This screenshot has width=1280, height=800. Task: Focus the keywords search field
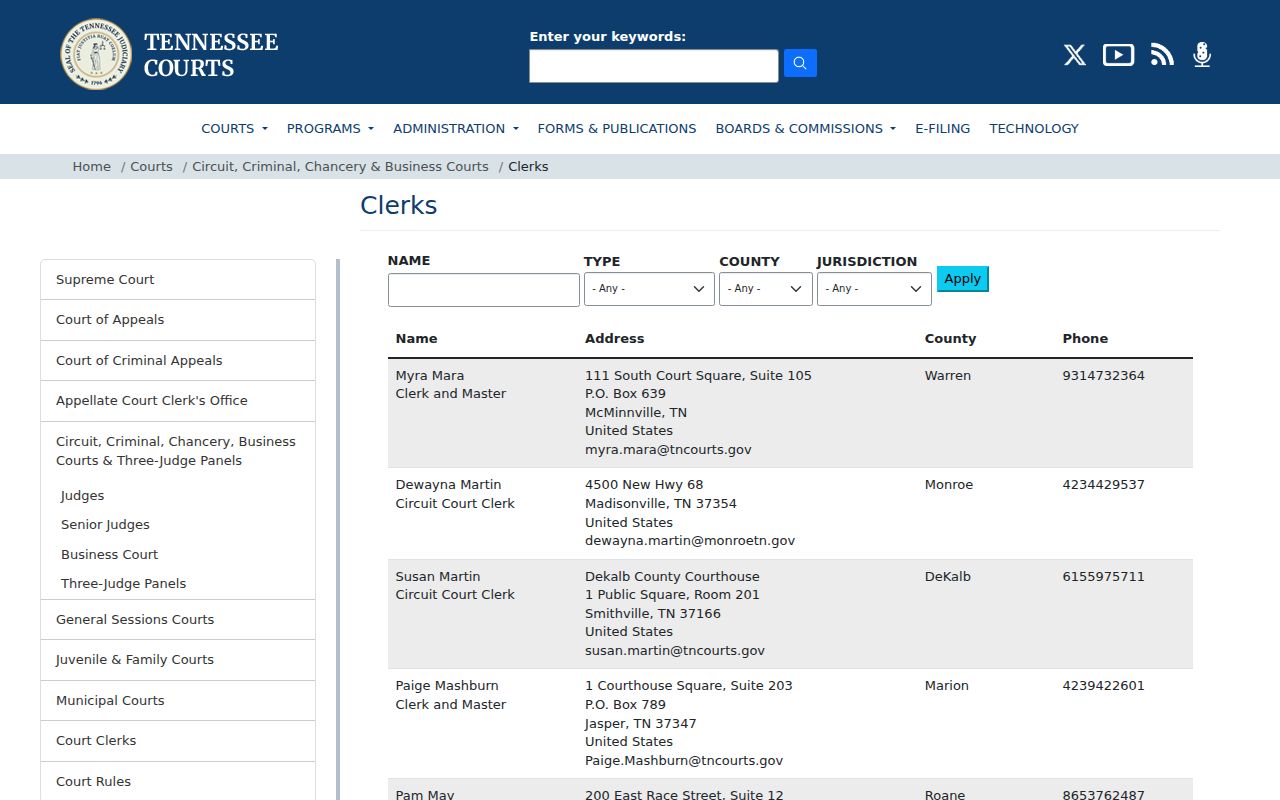(x=654, y=66)
